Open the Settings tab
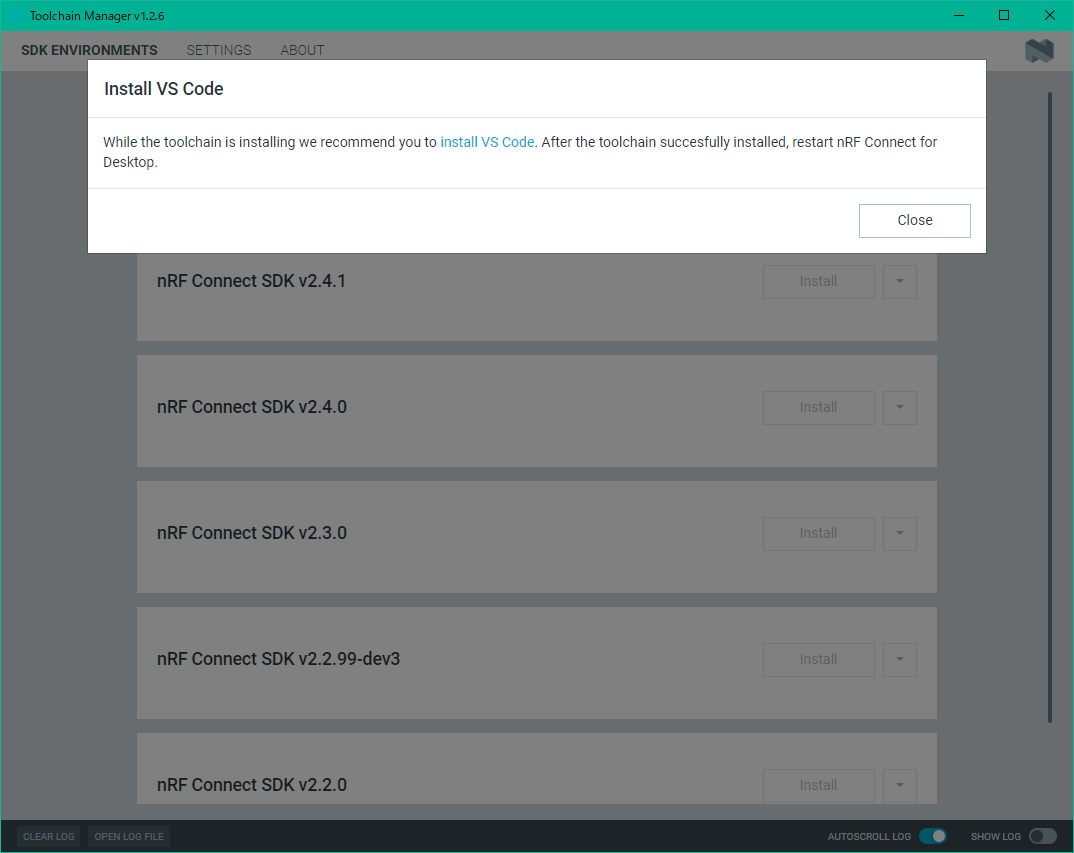 pyautogui.click(x=218, y=50)
